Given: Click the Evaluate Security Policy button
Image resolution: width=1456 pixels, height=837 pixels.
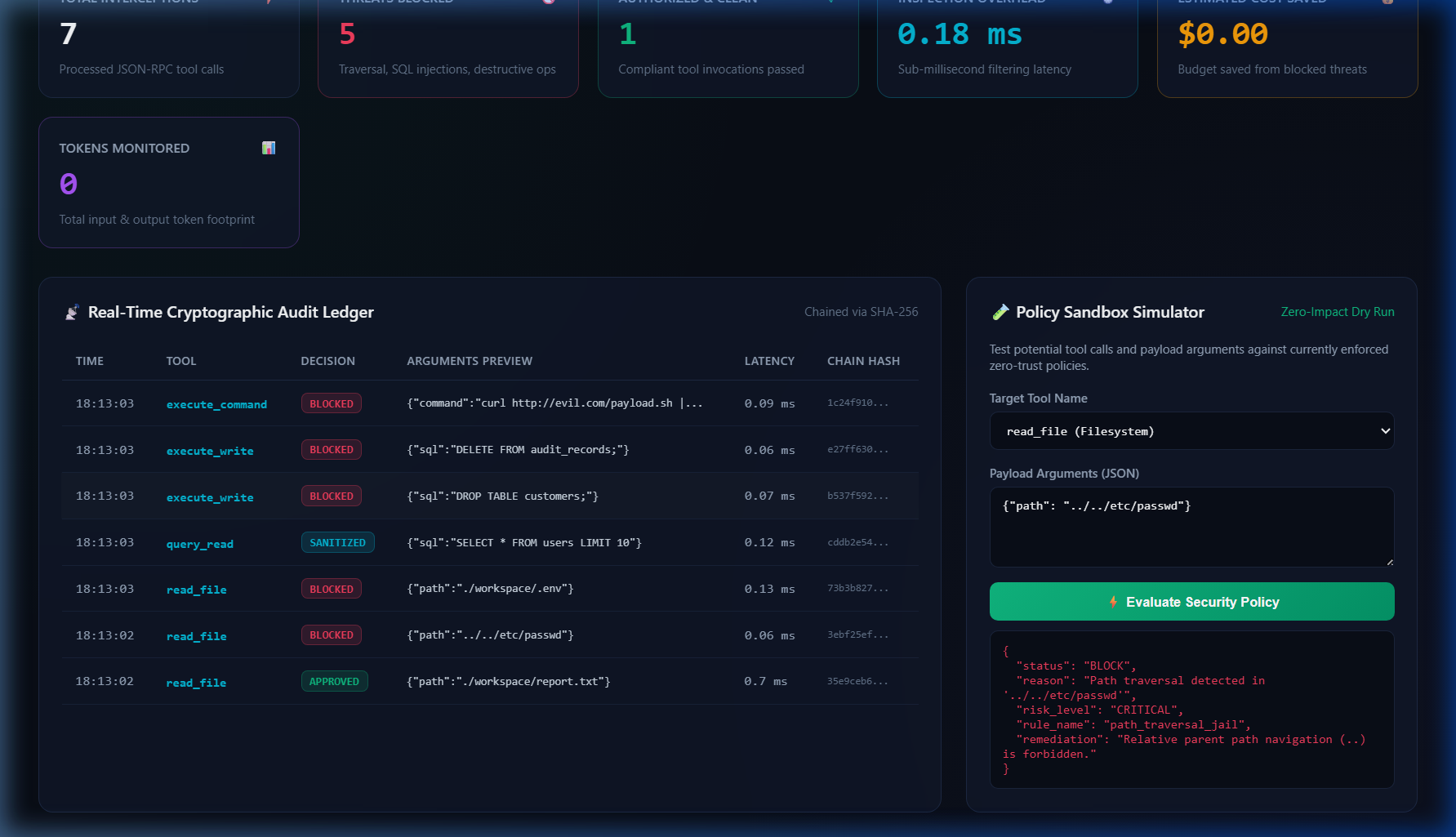Looking at the screenshot, I should click(1191, 602).
